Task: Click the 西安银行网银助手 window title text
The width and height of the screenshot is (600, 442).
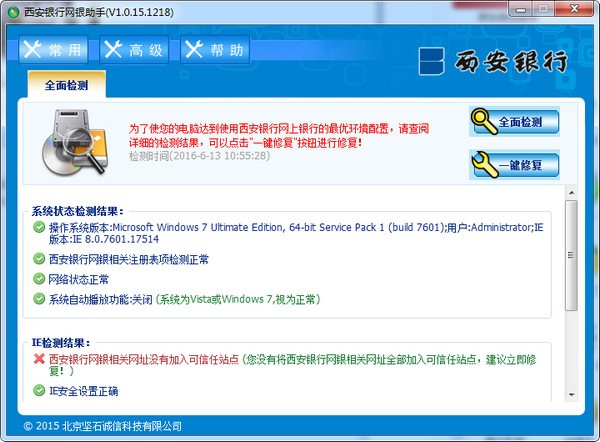Action: coord(99,12)
